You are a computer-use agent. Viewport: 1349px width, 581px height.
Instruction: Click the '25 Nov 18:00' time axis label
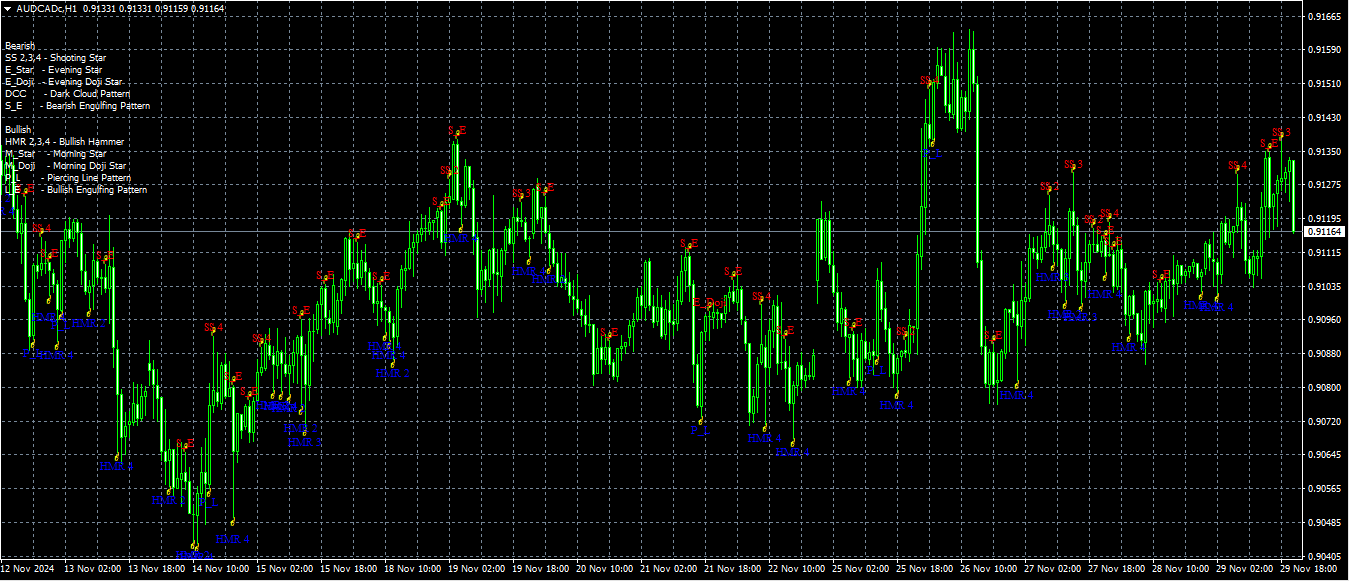925,569
